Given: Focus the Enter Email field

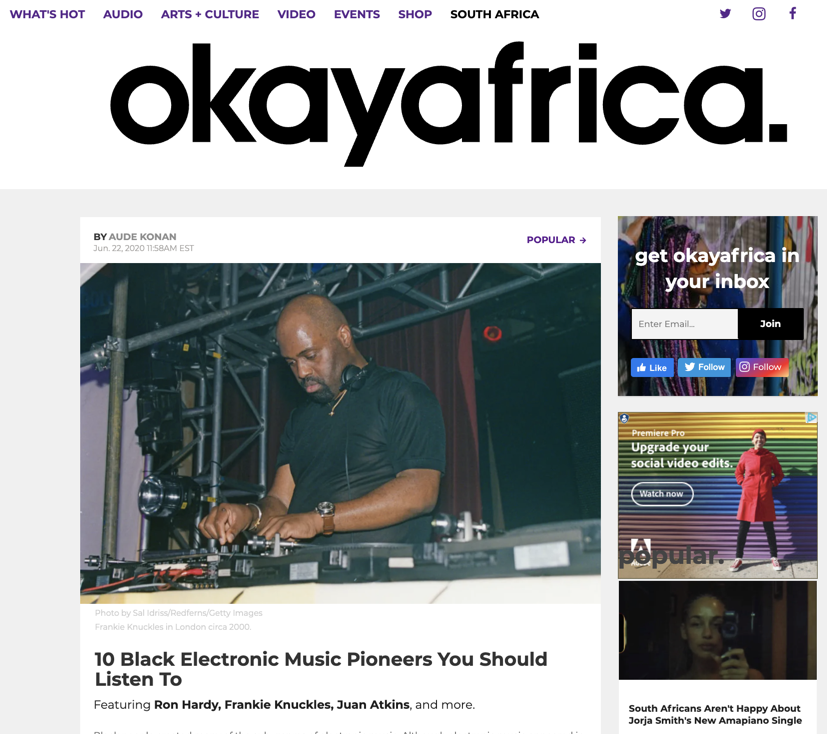Looking at the screenshot, I should [x=685, y=324].
